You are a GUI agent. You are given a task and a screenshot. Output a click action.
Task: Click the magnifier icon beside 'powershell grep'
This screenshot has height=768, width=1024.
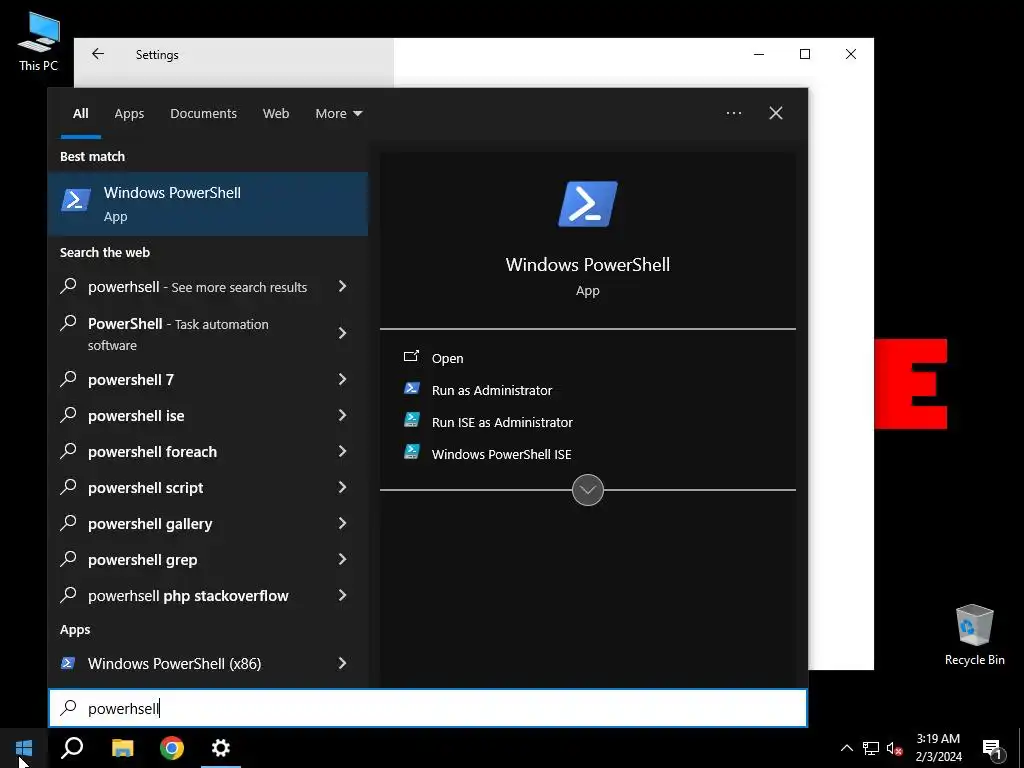pyautogui.click(x=68, y=558)
